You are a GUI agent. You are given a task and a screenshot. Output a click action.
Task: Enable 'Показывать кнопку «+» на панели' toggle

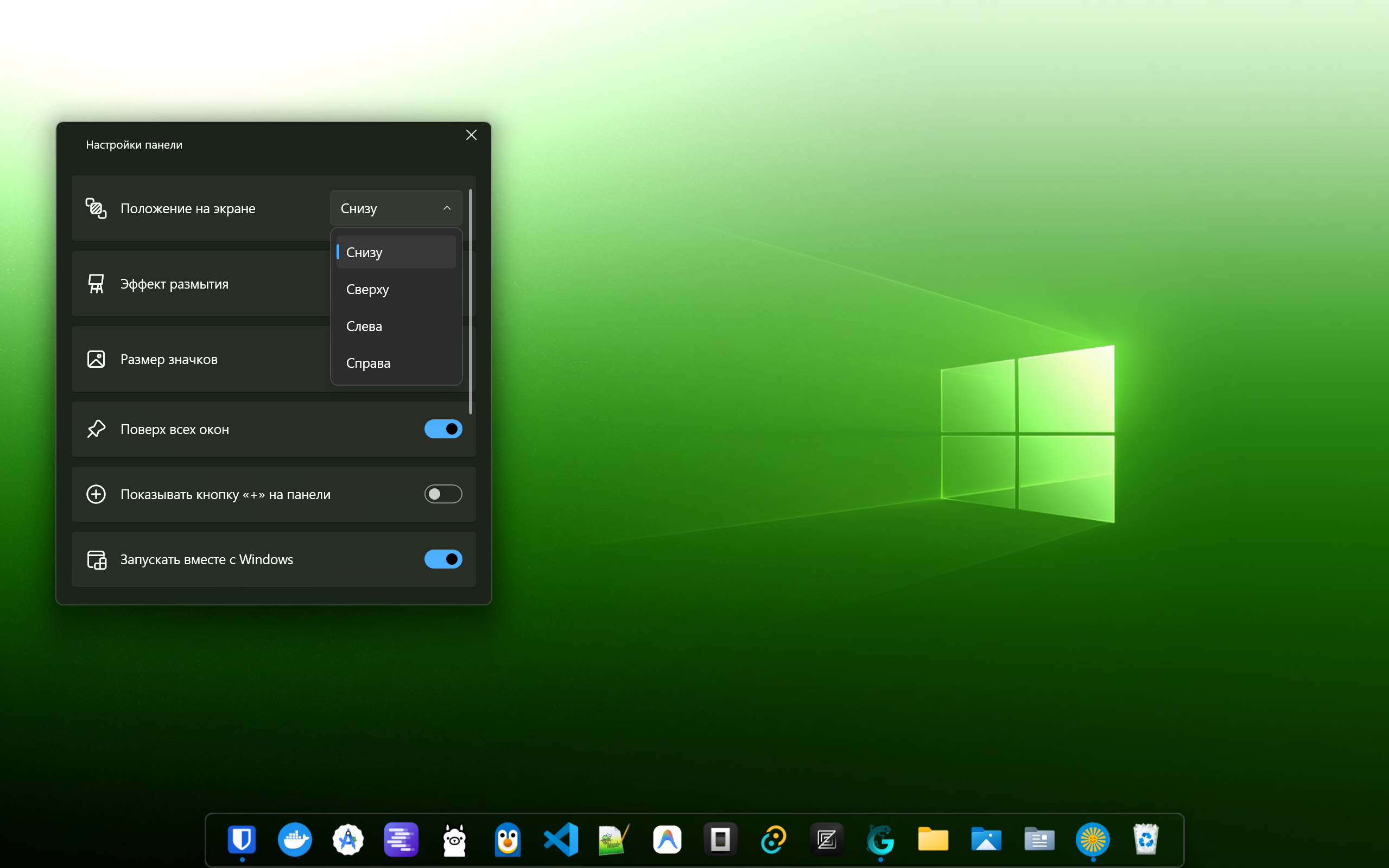click(443, 494)
